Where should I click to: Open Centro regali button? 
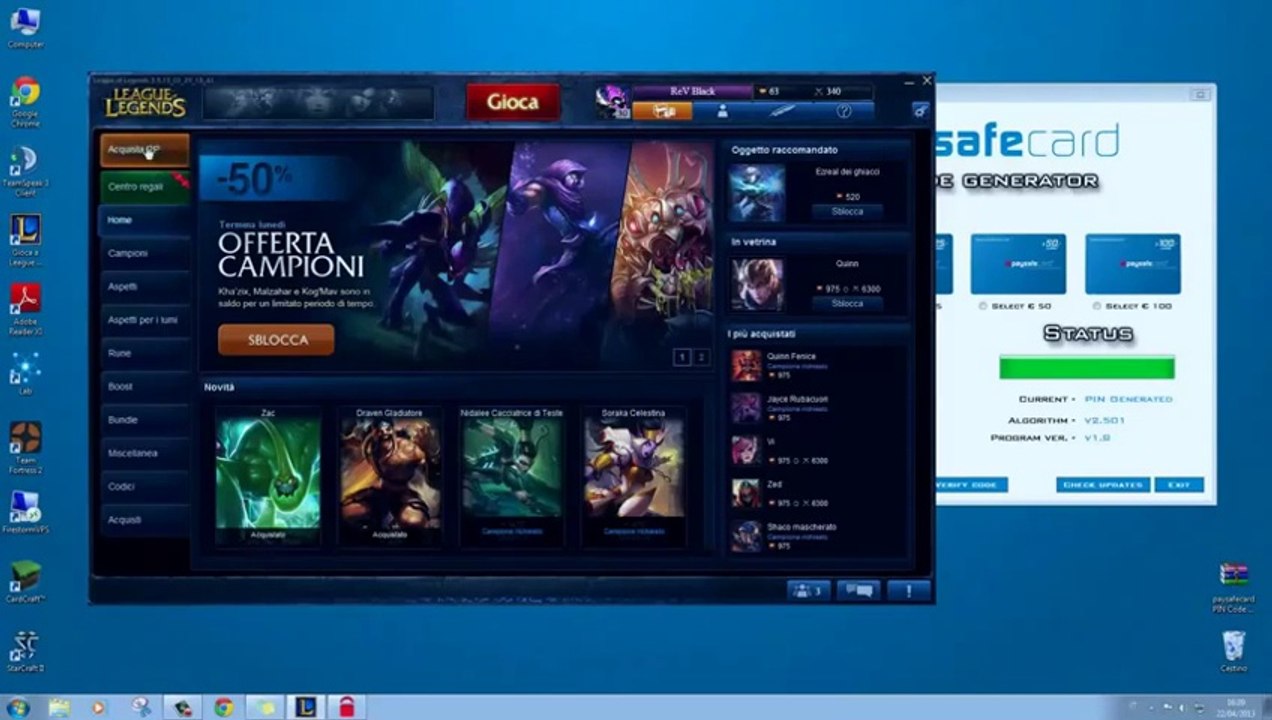click(x=145, y=187)
